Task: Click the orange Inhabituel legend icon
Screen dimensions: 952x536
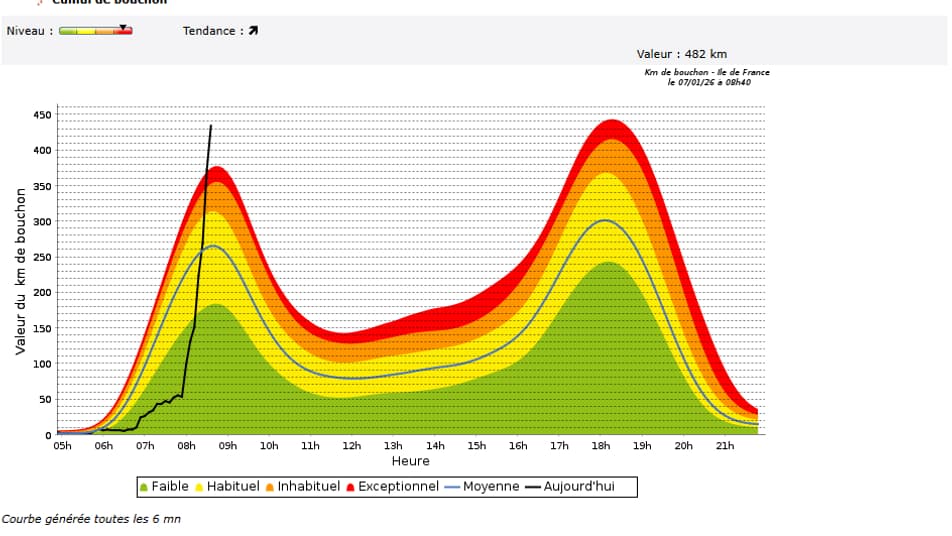Action: coord(270,487)
